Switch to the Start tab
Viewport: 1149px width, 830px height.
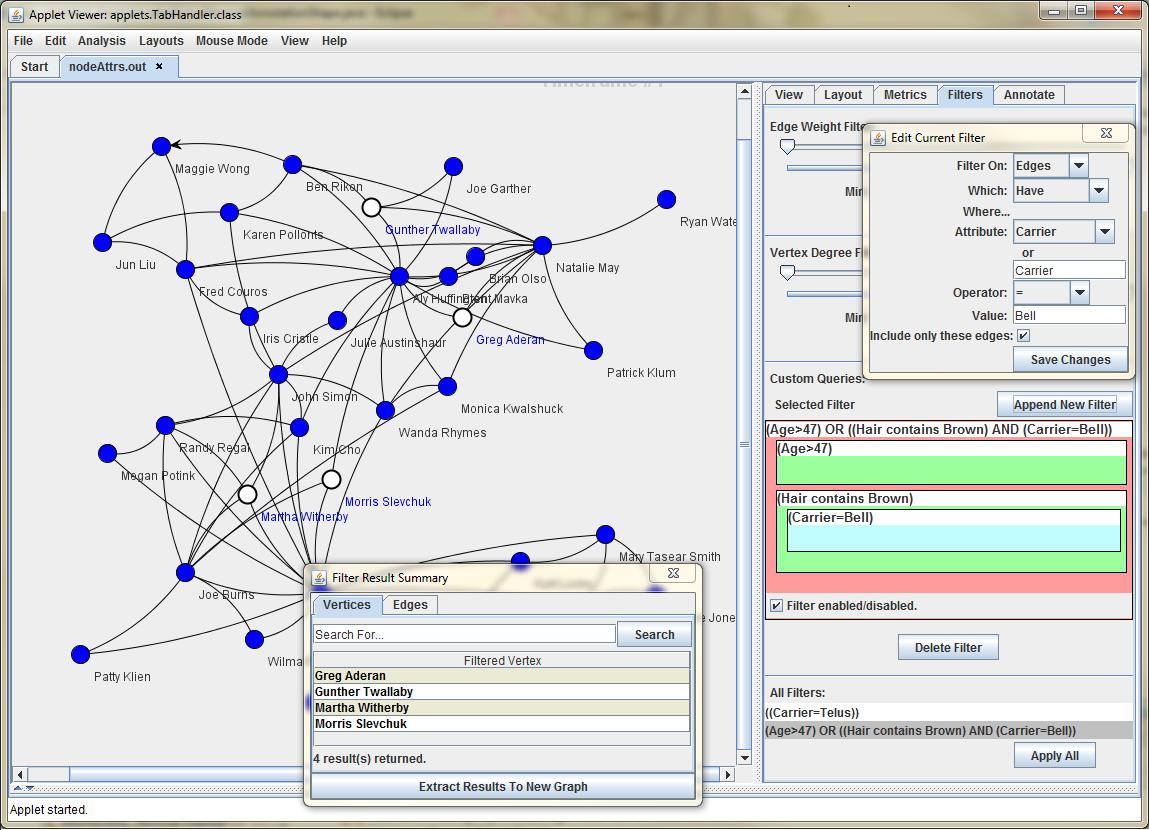coord(34,67)
